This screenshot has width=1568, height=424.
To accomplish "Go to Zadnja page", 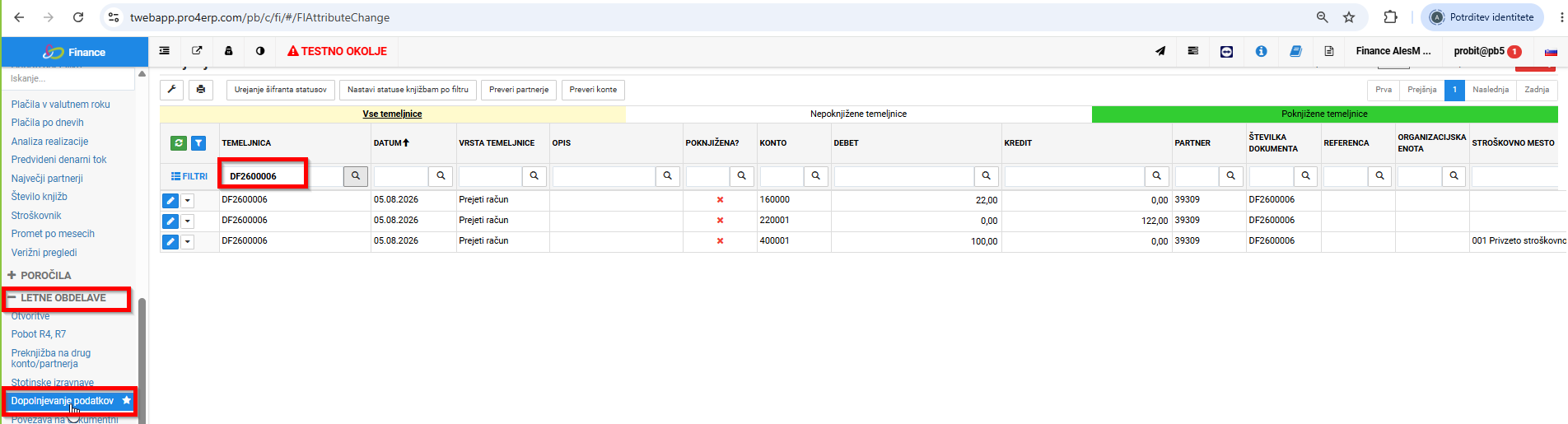I will (x=1537, y=90).
